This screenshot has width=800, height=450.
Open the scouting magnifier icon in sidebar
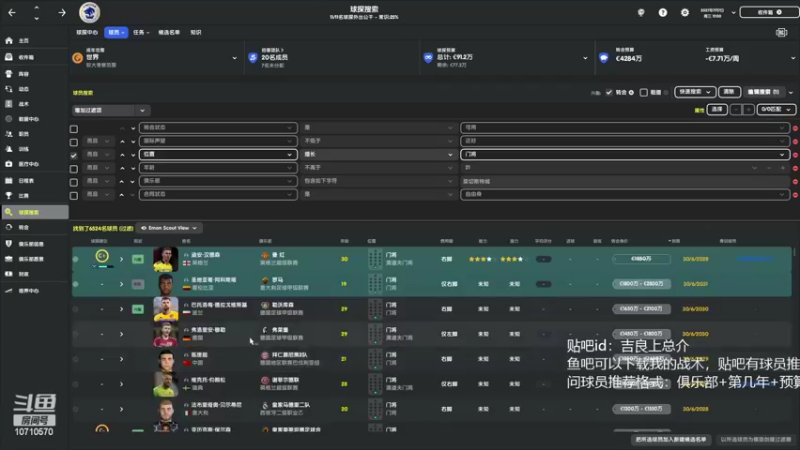[x=9, y=212]
